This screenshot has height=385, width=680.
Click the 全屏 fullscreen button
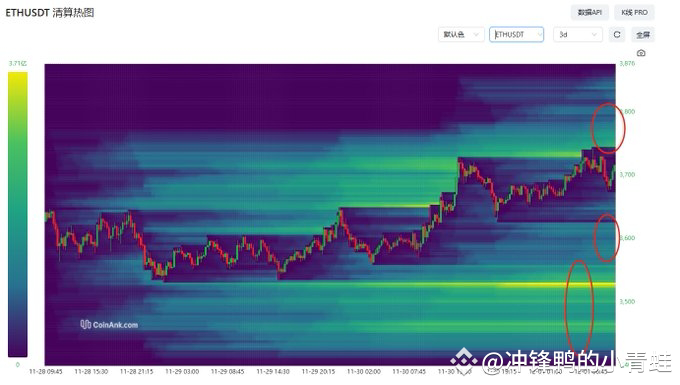643,35
